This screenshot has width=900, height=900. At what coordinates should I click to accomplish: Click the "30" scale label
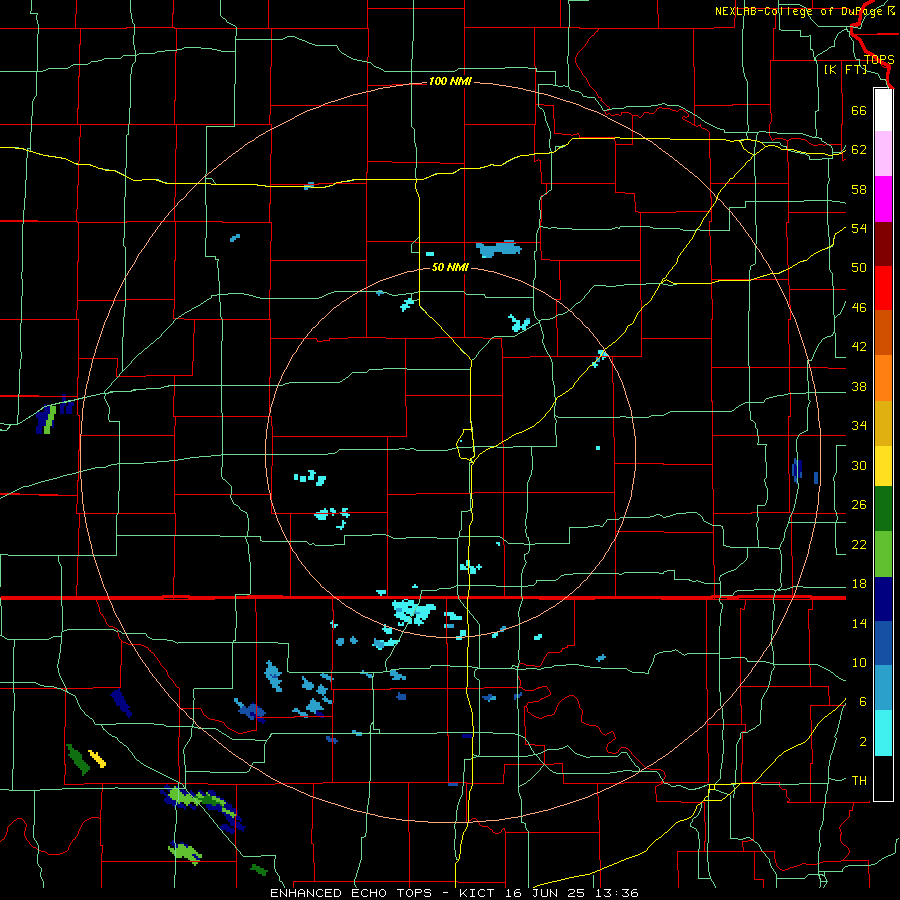(859, 465)
